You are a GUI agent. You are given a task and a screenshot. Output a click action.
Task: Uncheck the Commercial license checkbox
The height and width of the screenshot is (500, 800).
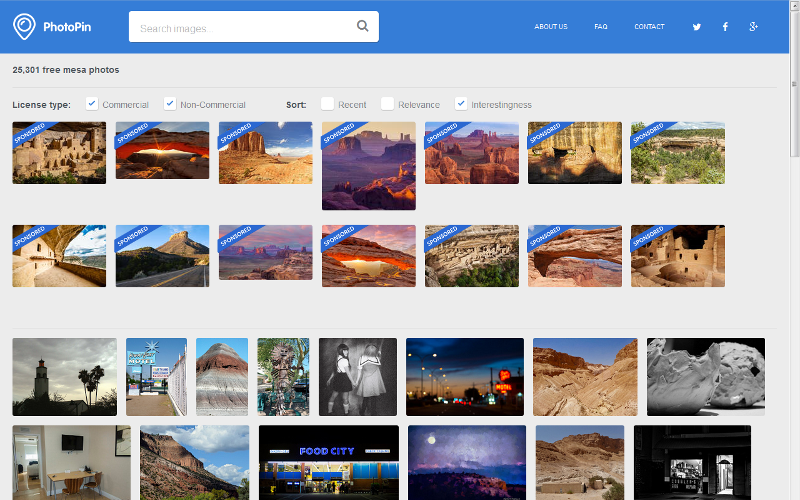tap(92, 104)
